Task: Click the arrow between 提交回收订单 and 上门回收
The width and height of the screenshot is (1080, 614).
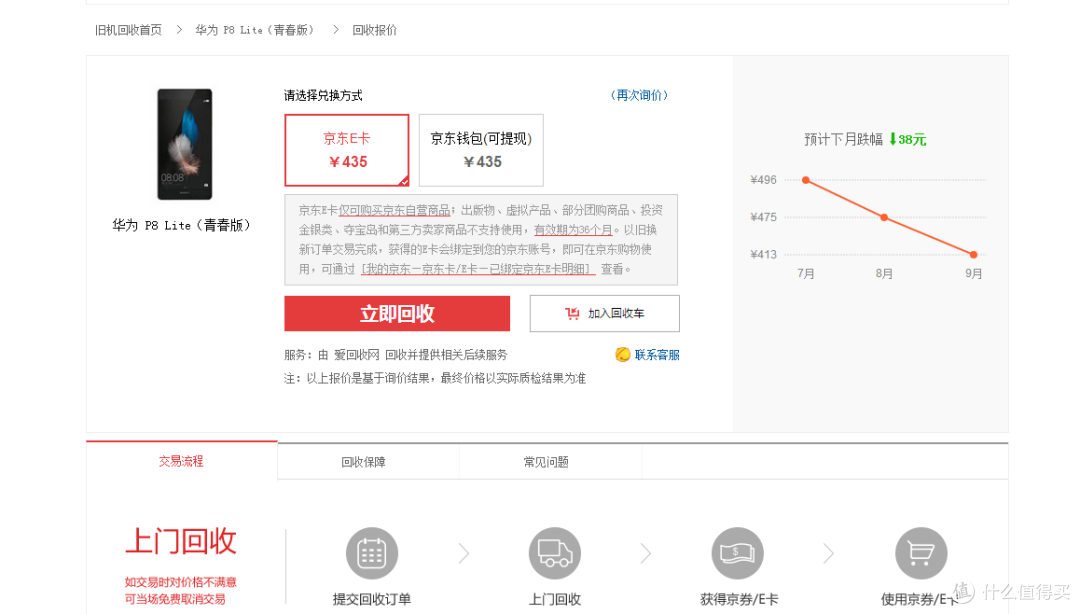Action: click(x=464, y=553)
